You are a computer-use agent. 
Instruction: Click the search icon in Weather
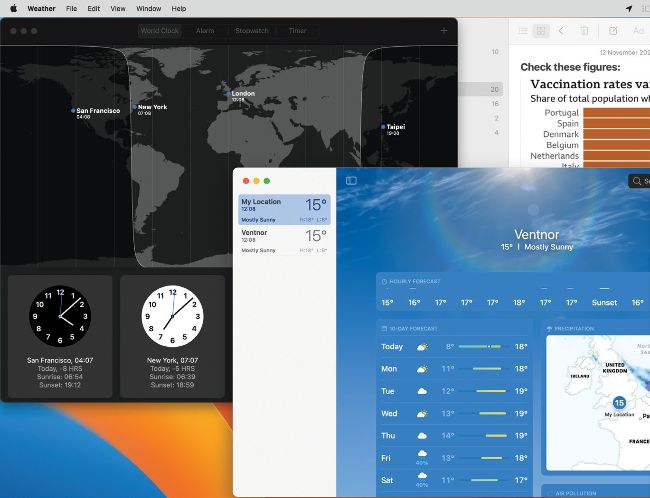tap(636, 181)
